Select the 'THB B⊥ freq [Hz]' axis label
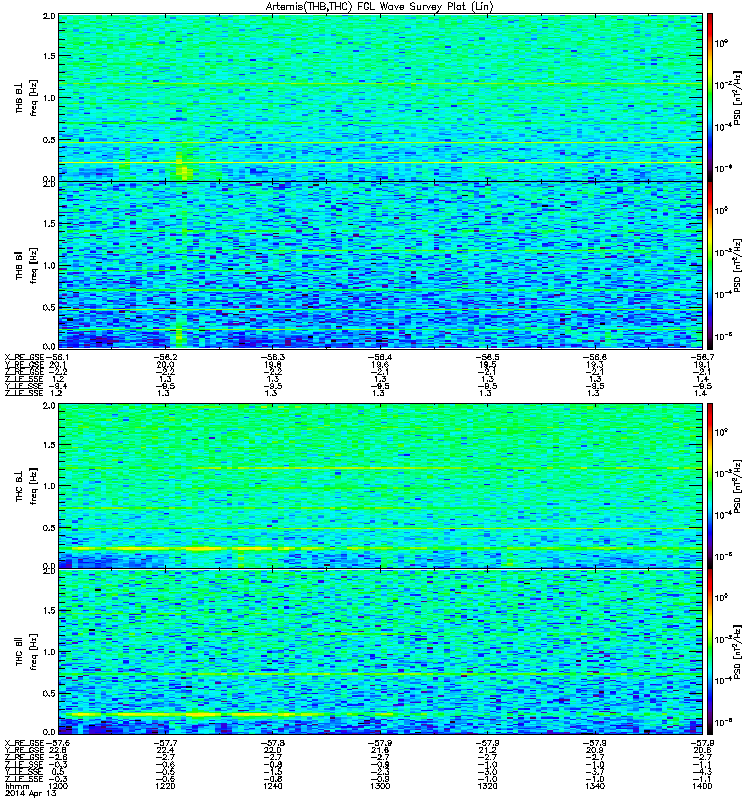This screenshot has width=750, height=800. click(27, 97)
